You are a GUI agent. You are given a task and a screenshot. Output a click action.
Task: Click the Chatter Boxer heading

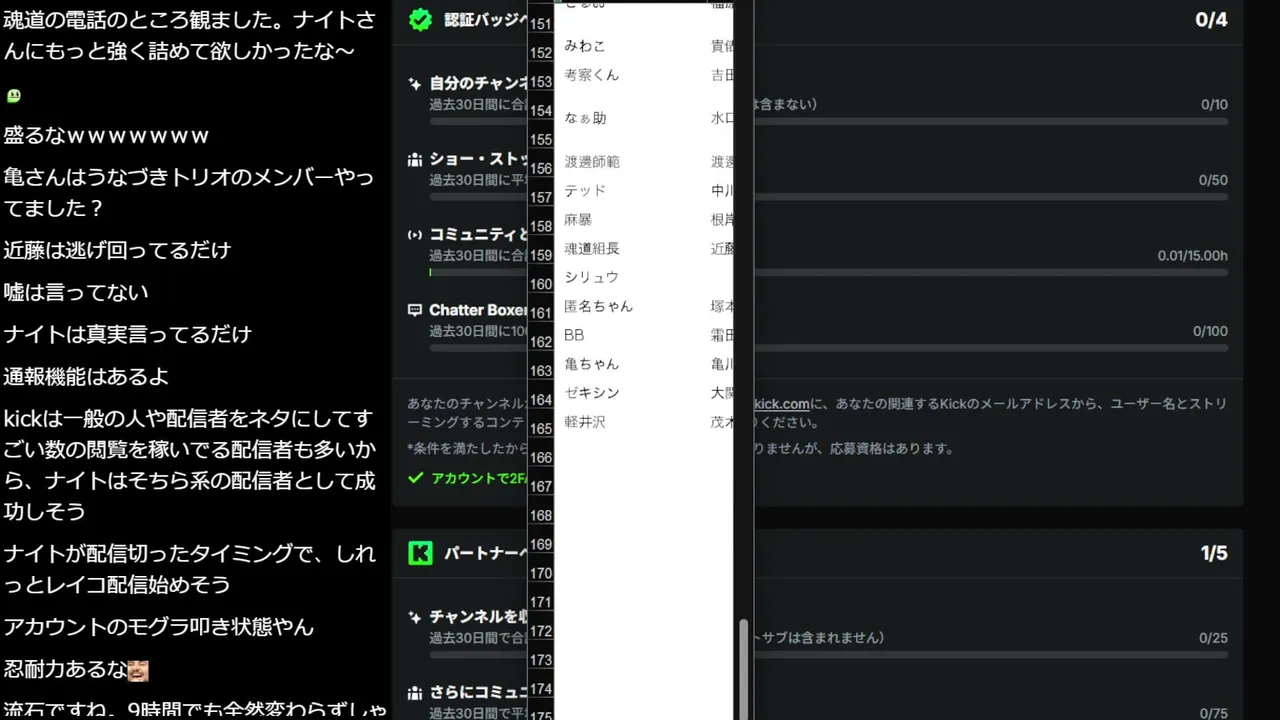[478, 310]
